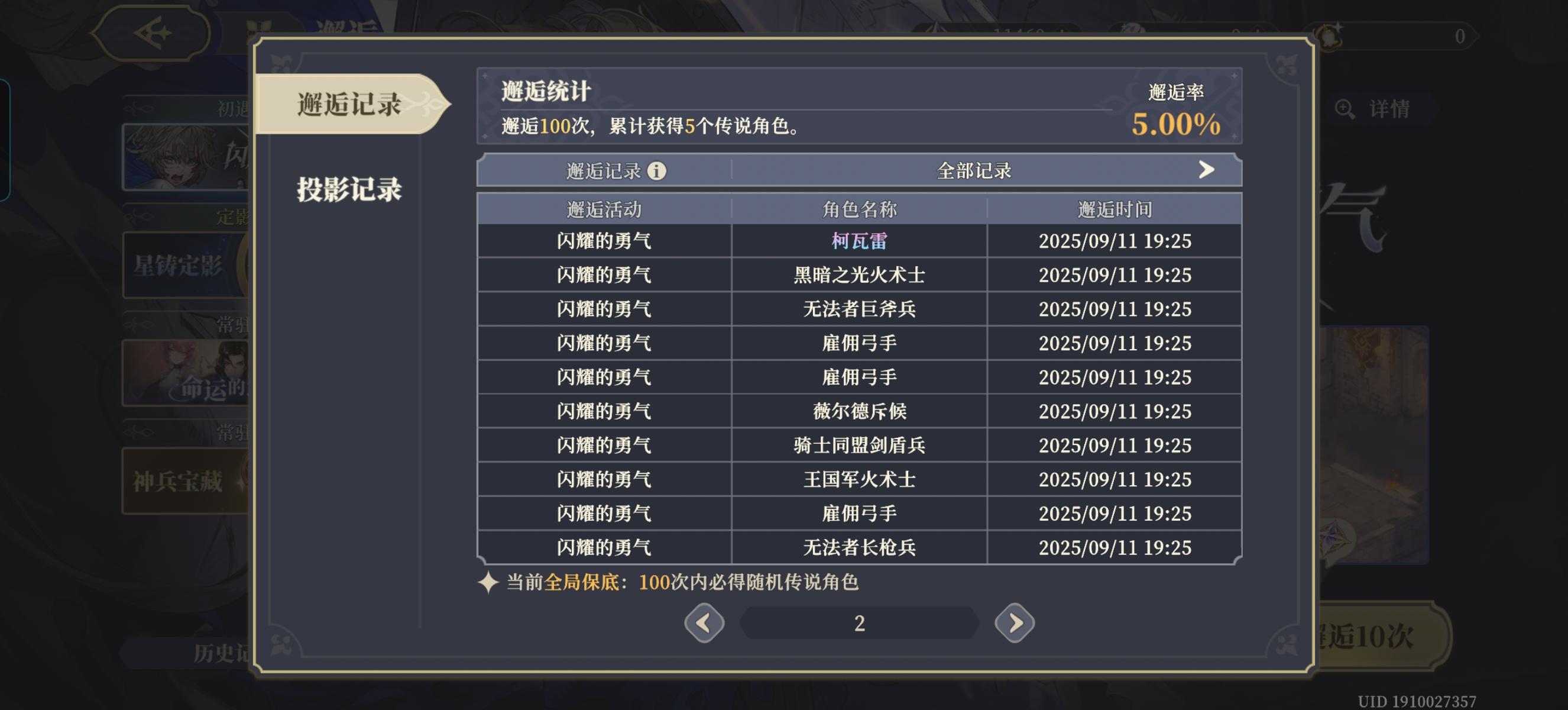Screen dimensions: 1568x710
Task: Click the 邂逅时间 column header
Action: (1115, 209)
